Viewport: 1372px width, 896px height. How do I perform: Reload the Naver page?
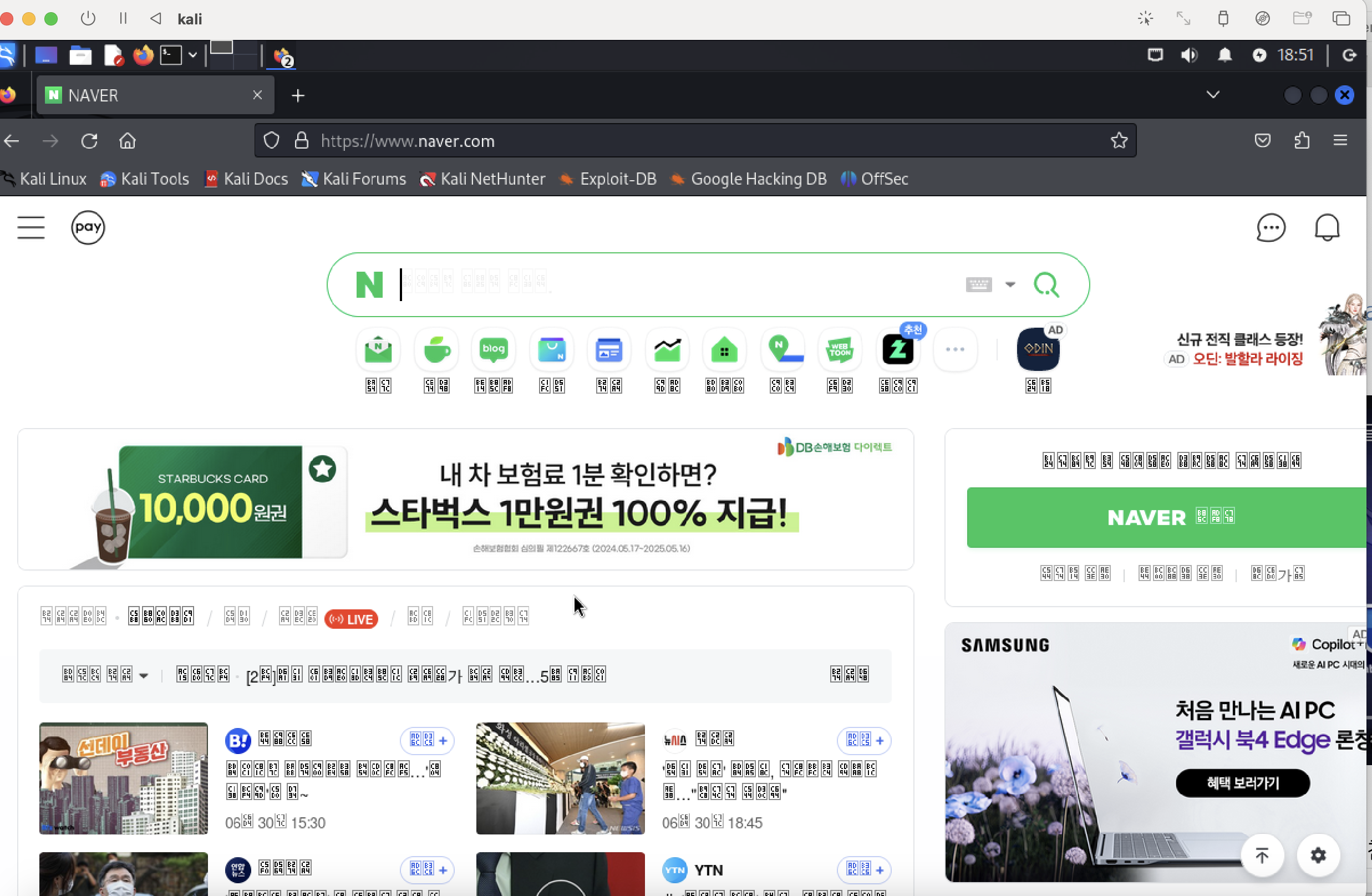(x=89, y=141)
